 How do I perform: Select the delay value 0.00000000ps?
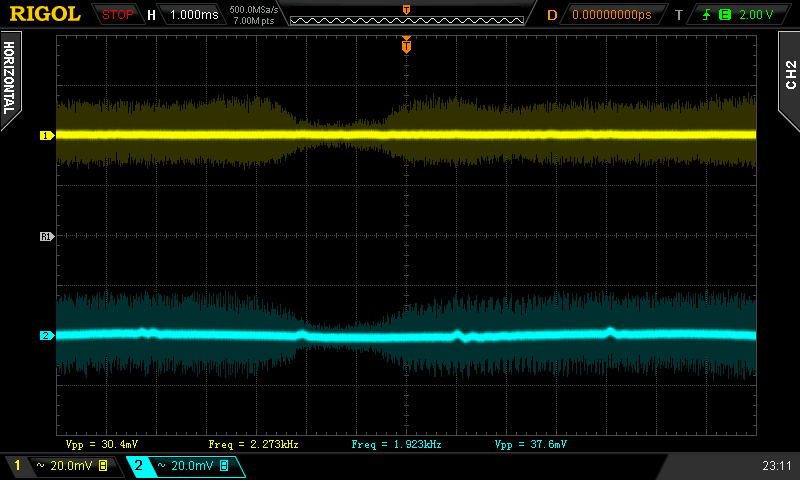click(x=612, y=15)
